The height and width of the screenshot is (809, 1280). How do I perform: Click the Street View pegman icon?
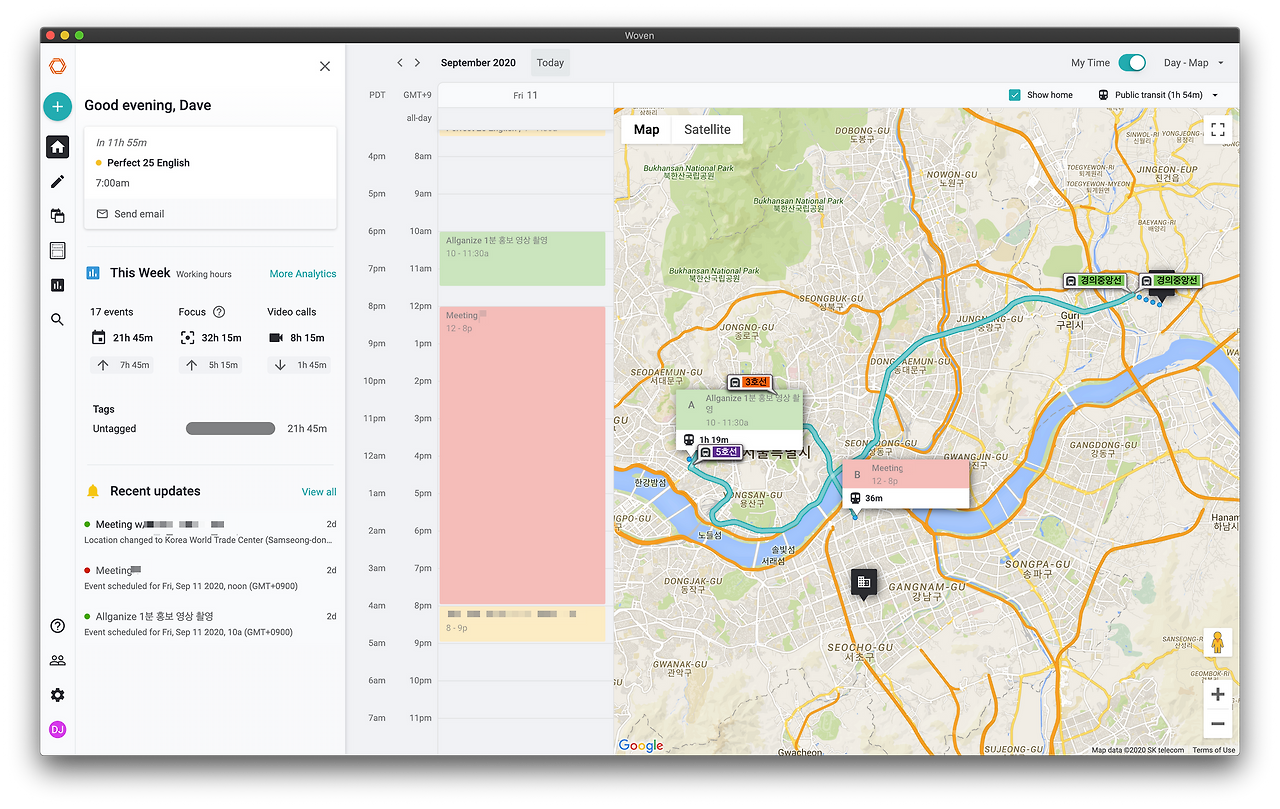(x=1217, y=643)
